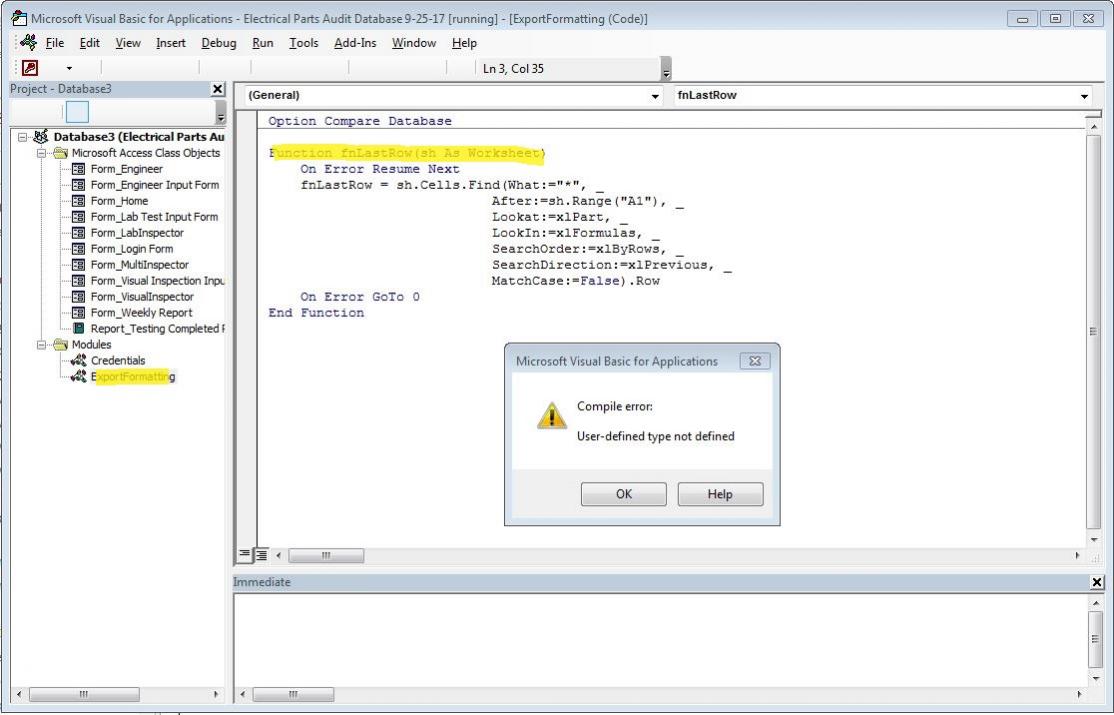Close the Project explorer pane
This screenshot has height=715, width=1114.
coord(217,89)
